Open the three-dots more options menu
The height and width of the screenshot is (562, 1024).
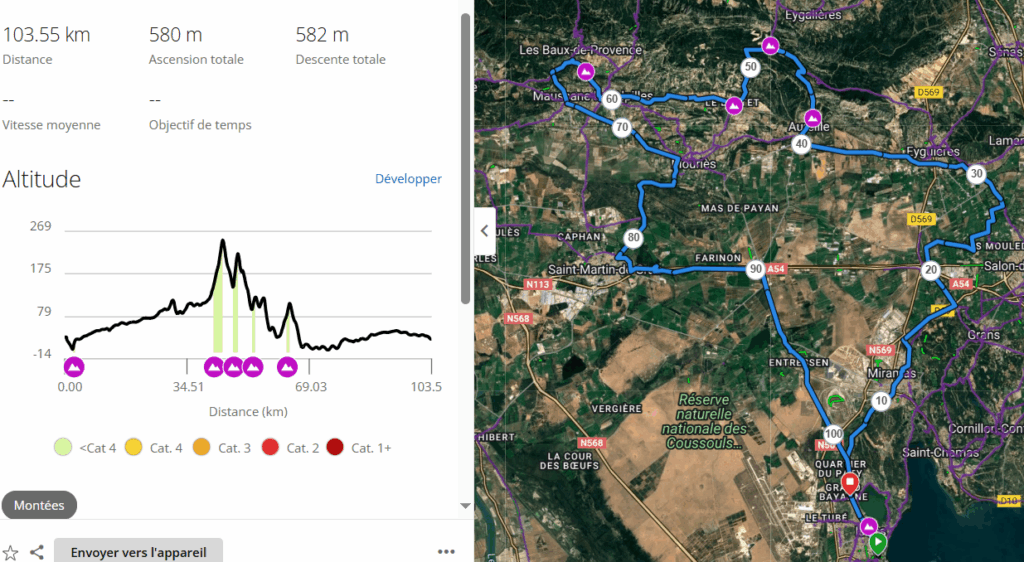446,552
